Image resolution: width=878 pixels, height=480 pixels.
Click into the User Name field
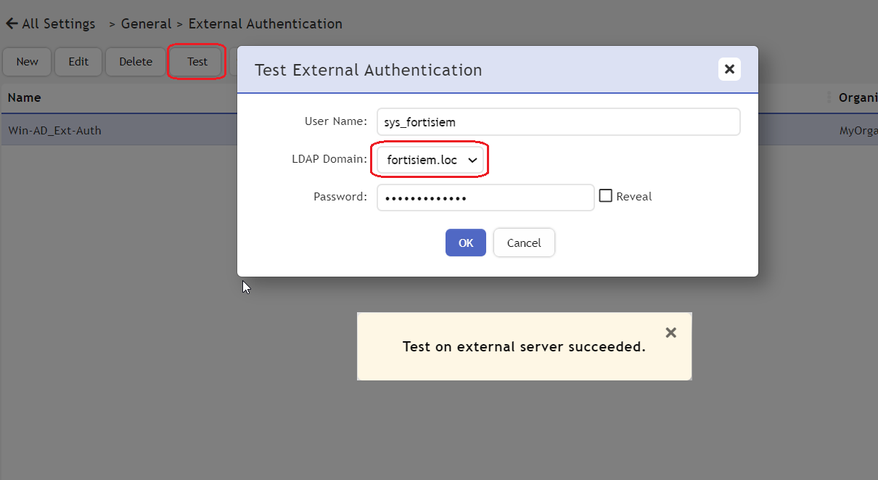point(558,122)
